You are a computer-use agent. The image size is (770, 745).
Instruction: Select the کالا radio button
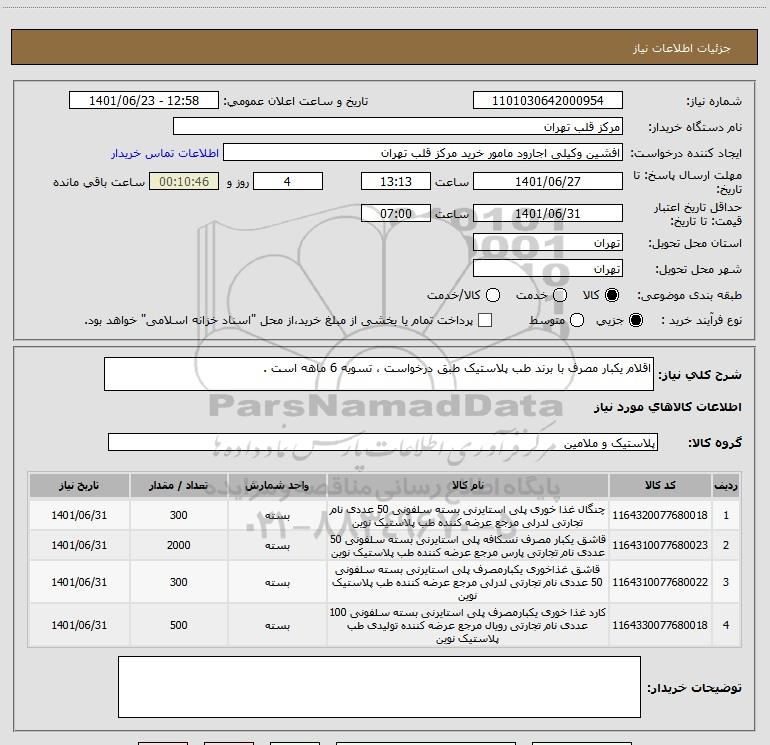click(x=612, y=295)
